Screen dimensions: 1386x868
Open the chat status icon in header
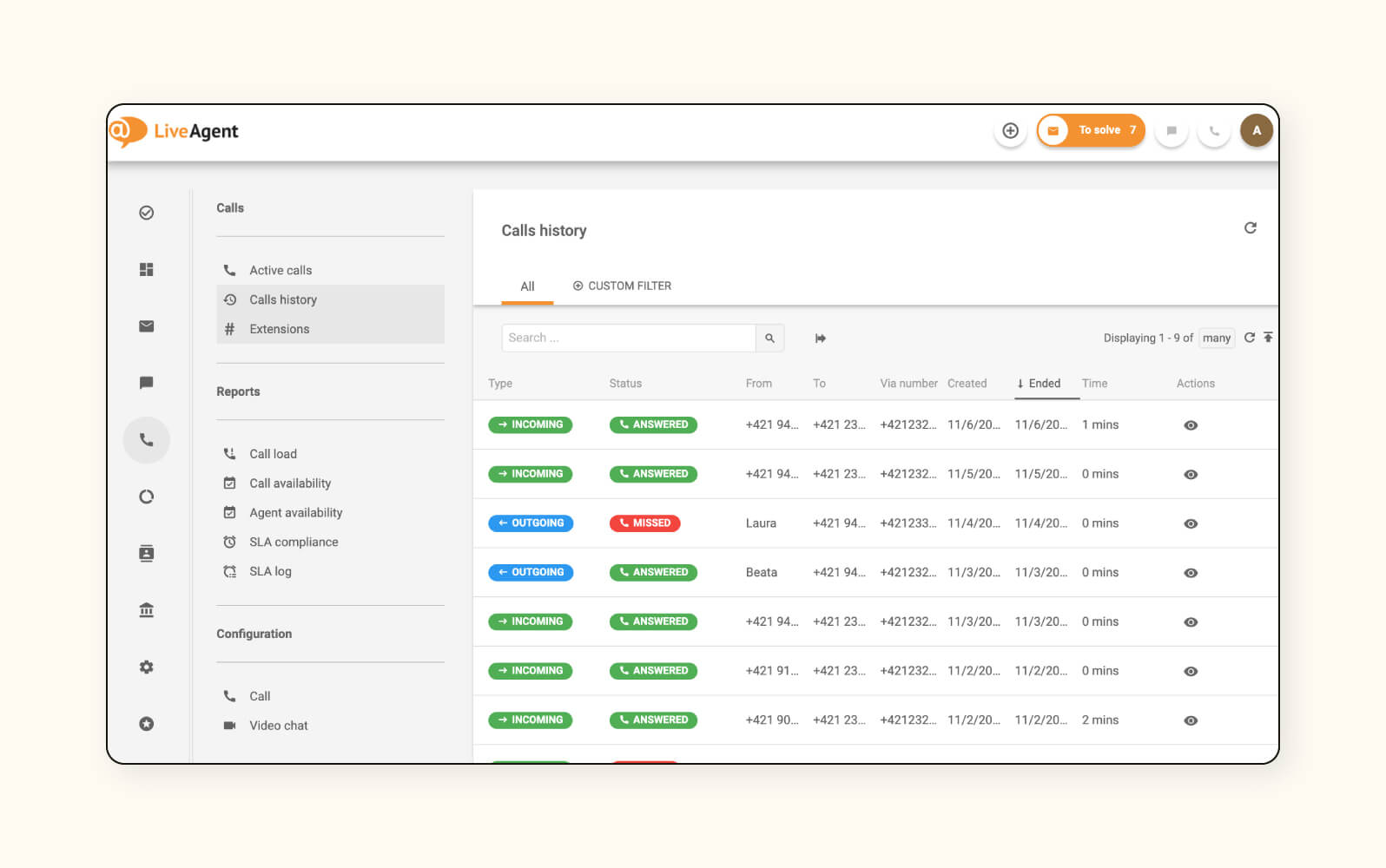[x=1171, y=131]
